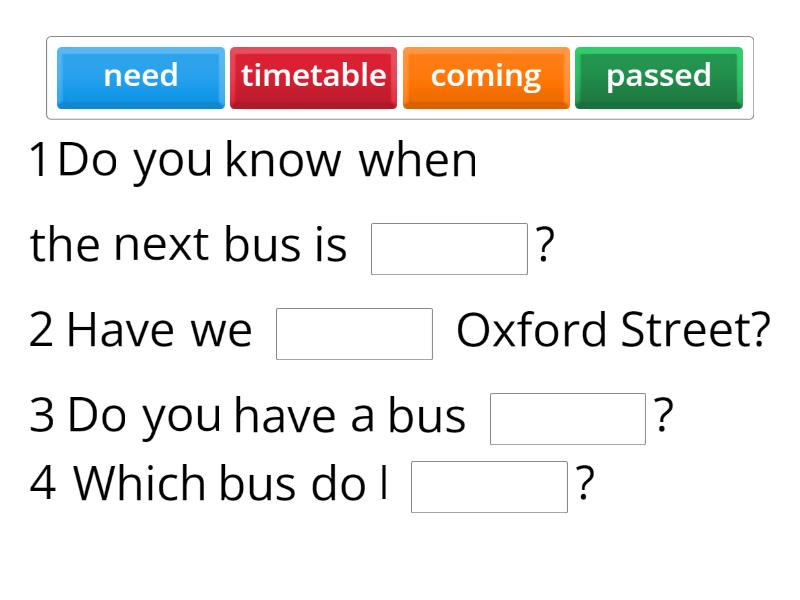Select the 'passed' word tile
The image size is (800, 600).
pos(657,75)
